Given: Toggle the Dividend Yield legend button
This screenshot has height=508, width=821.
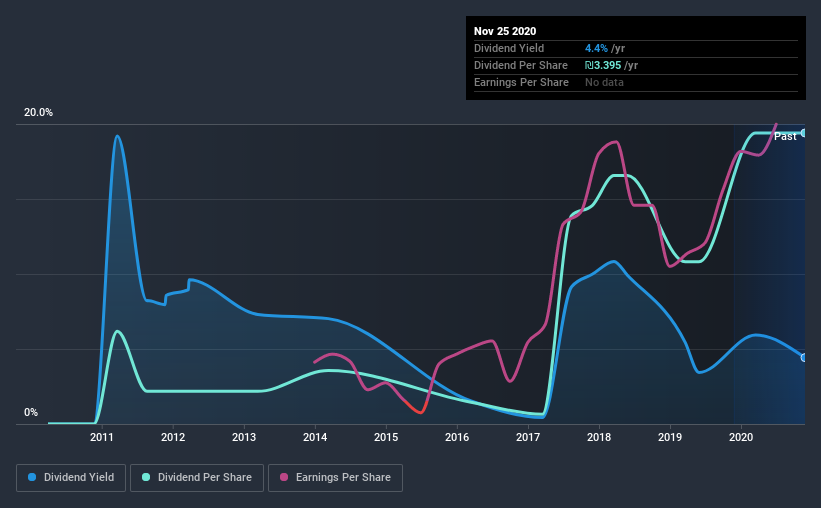Looking at the screenshot, I should click(x=71, y=478).
